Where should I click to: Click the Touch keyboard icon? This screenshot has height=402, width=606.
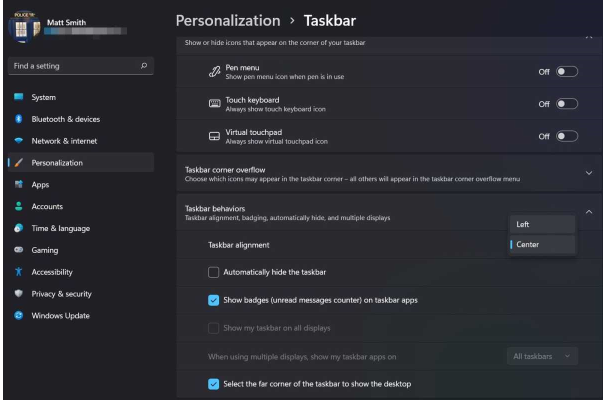[215, 104]
